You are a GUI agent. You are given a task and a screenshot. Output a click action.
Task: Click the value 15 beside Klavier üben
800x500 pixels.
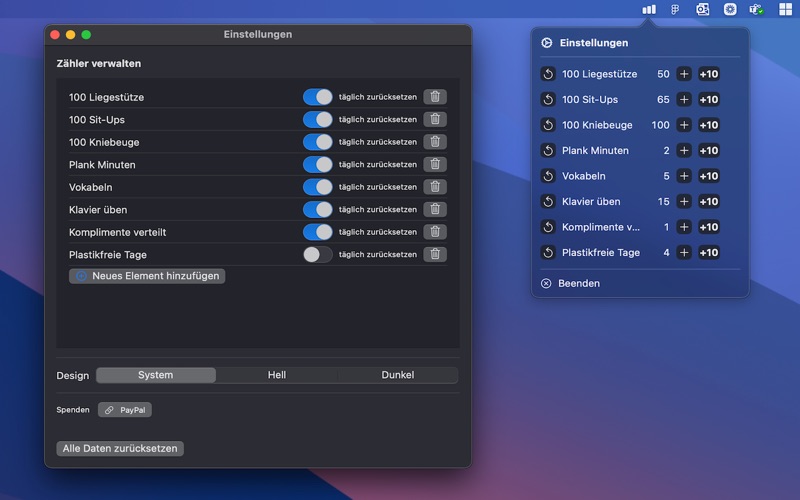pyautogui.click(x=663, y=202)
